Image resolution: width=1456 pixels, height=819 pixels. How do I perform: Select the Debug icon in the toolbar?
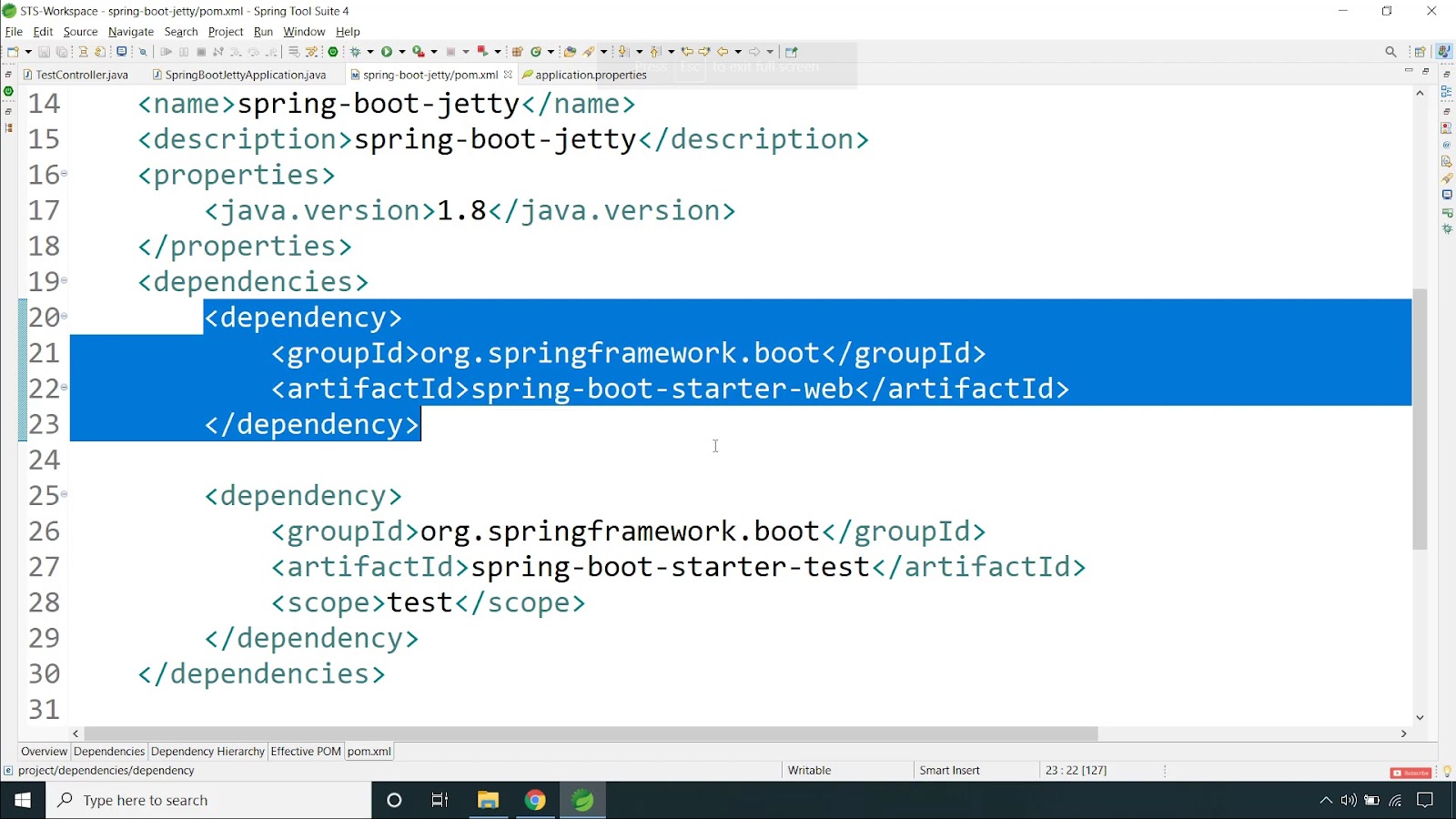pyautogui.click(x=355, y=52)
